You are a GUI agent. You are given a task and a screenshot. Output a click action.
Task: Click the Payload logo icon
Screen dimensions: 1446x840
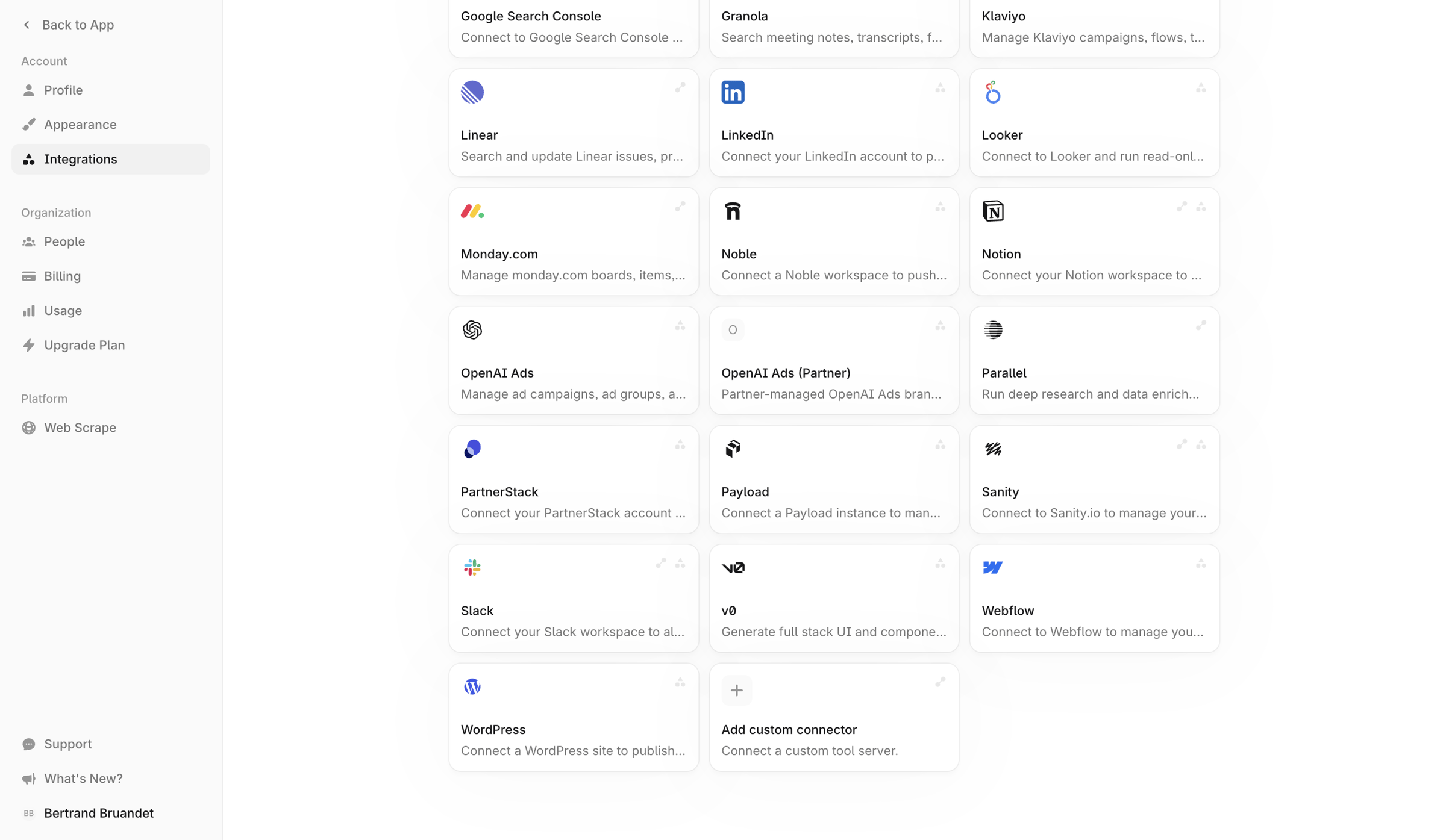click(x=733, y=449)
